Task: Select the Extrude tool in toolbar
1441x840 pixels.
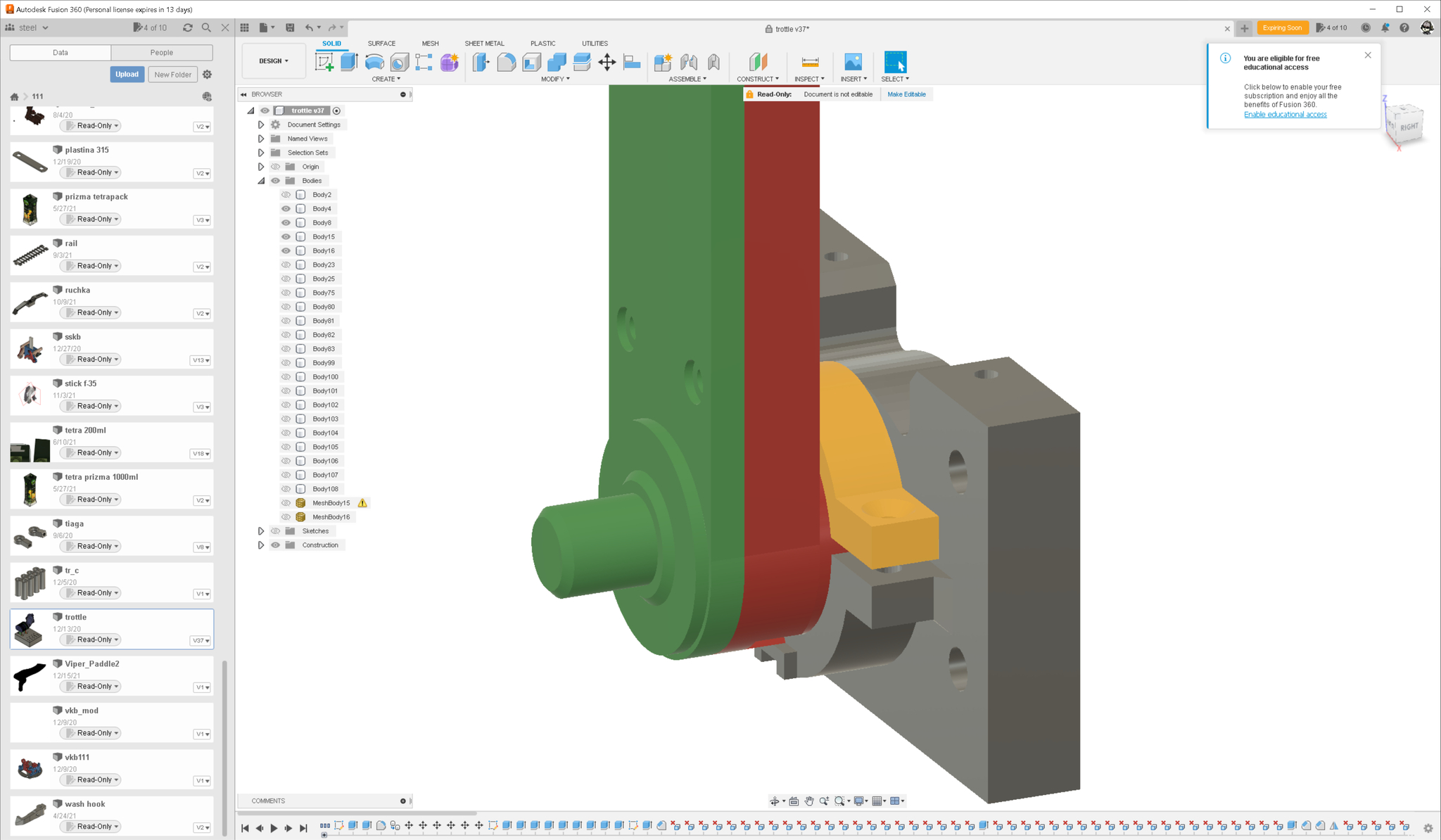Action: click(x=349, y=62)
